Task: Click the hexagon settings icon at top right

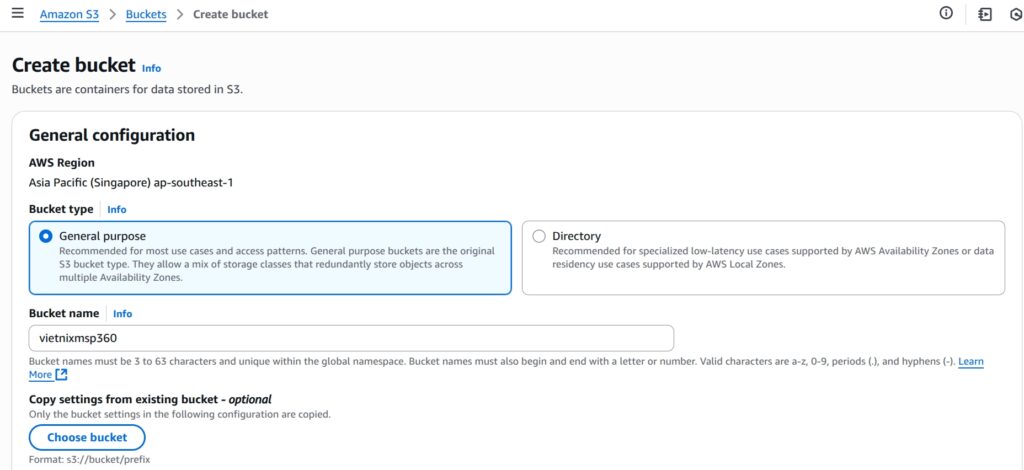Action: tap(1017, 14)
